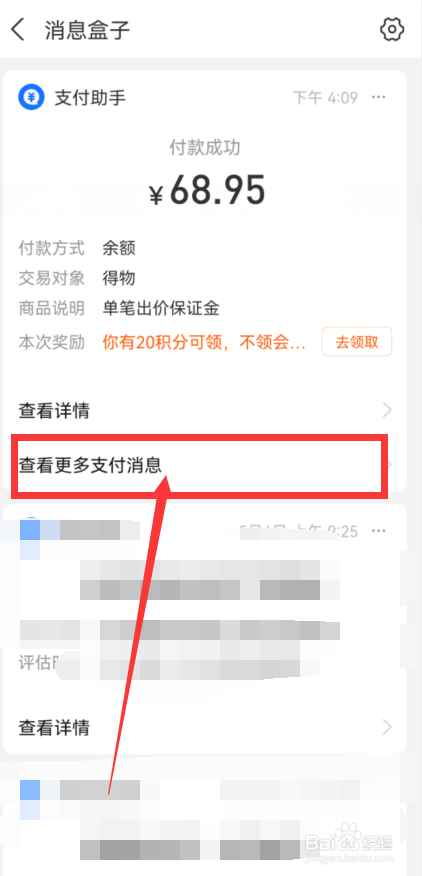Open settings gear in message box header
The width and height of the screenshot is (422, 876).
click(392, 29)
